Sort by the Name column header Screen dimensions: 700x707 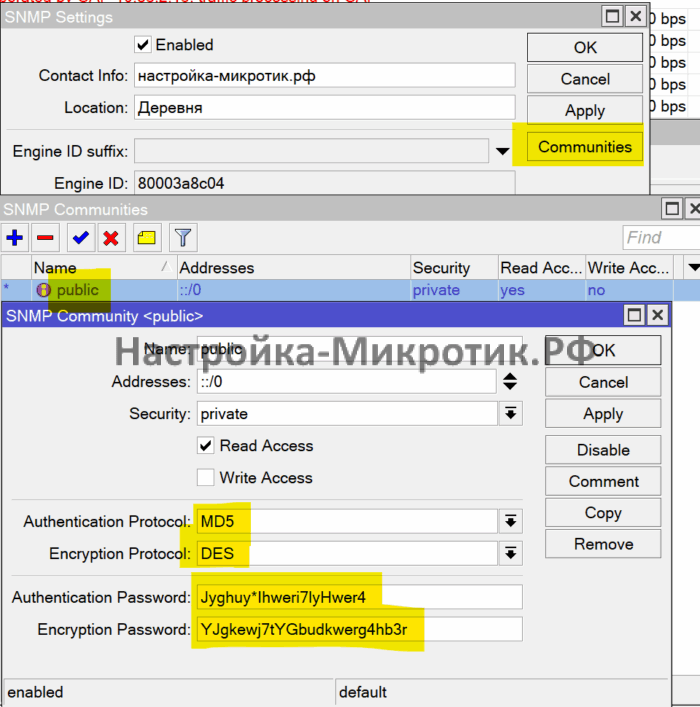pyautogui.click(x=104, y=268)
